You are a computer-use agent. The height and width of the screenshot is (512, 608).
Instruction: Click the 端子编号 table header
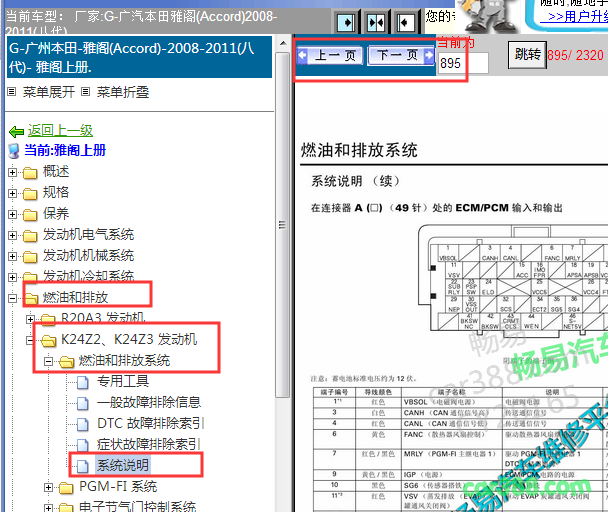334,392
